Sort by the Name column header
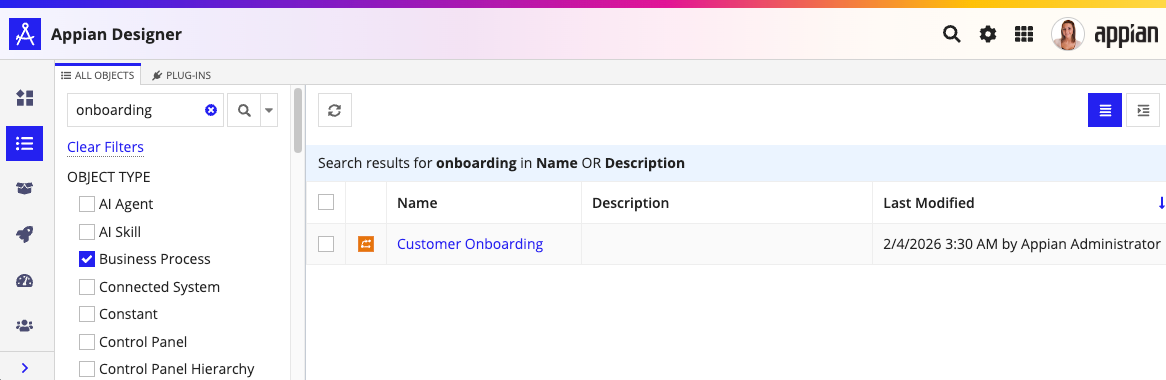The height and width of the screenshot is (380, 1166). pos(417,203)
